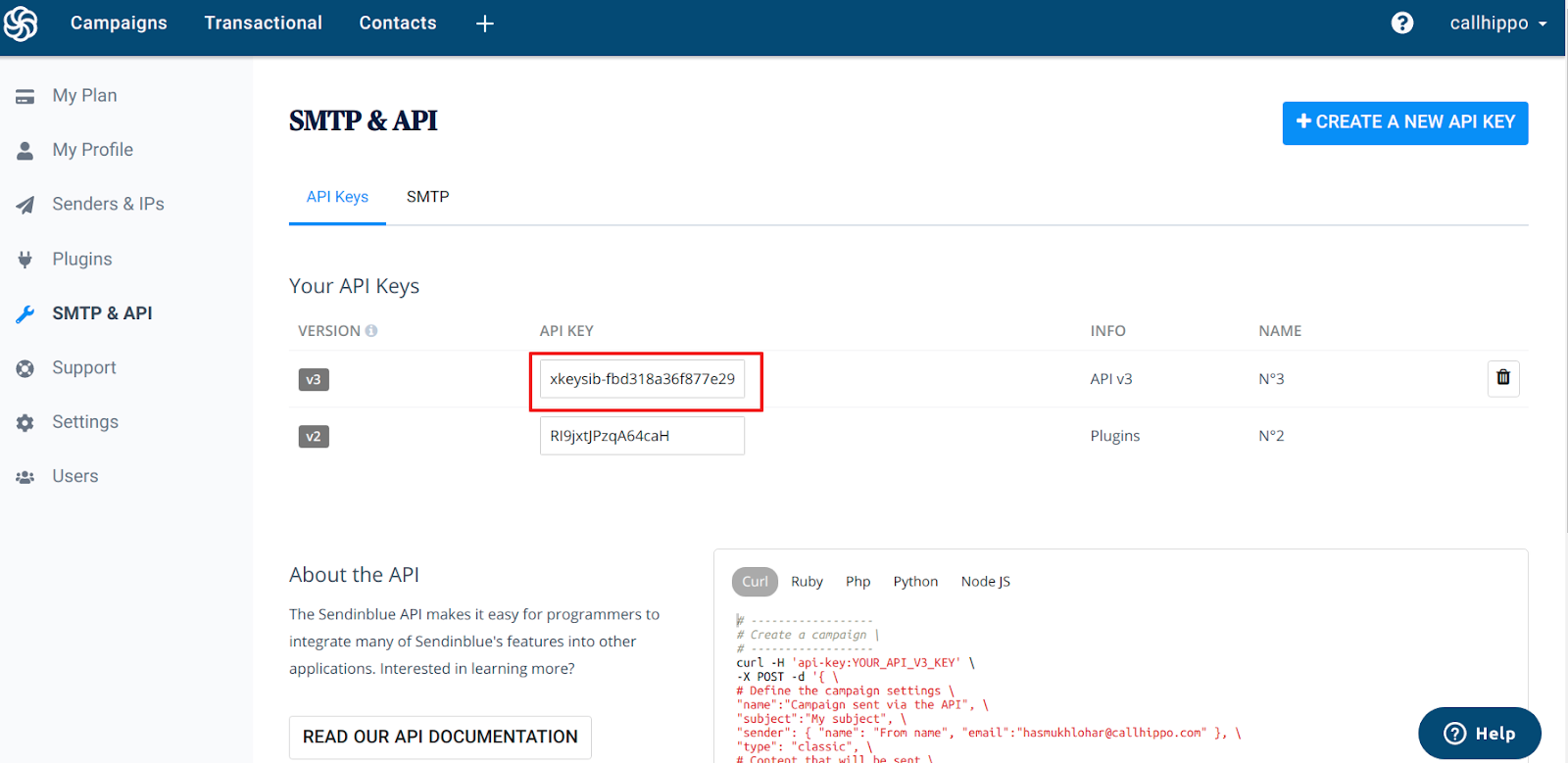Open Read Our API Documentation
Screen dimensions: 1568x763
click(440, 737)
